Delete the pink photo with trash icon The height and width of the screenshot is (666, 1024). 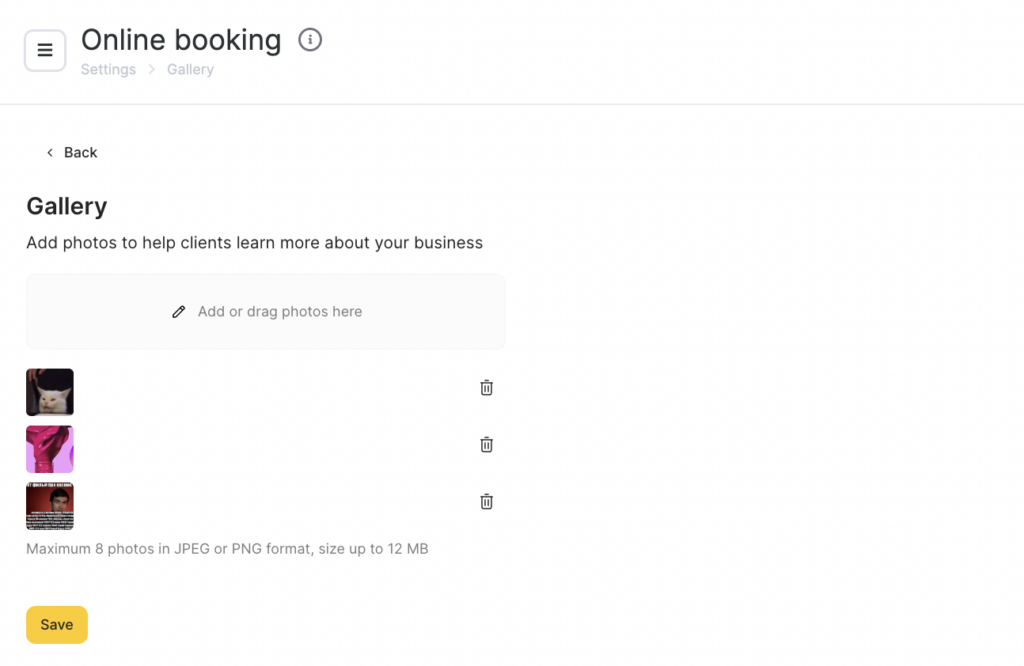(486, 445)
